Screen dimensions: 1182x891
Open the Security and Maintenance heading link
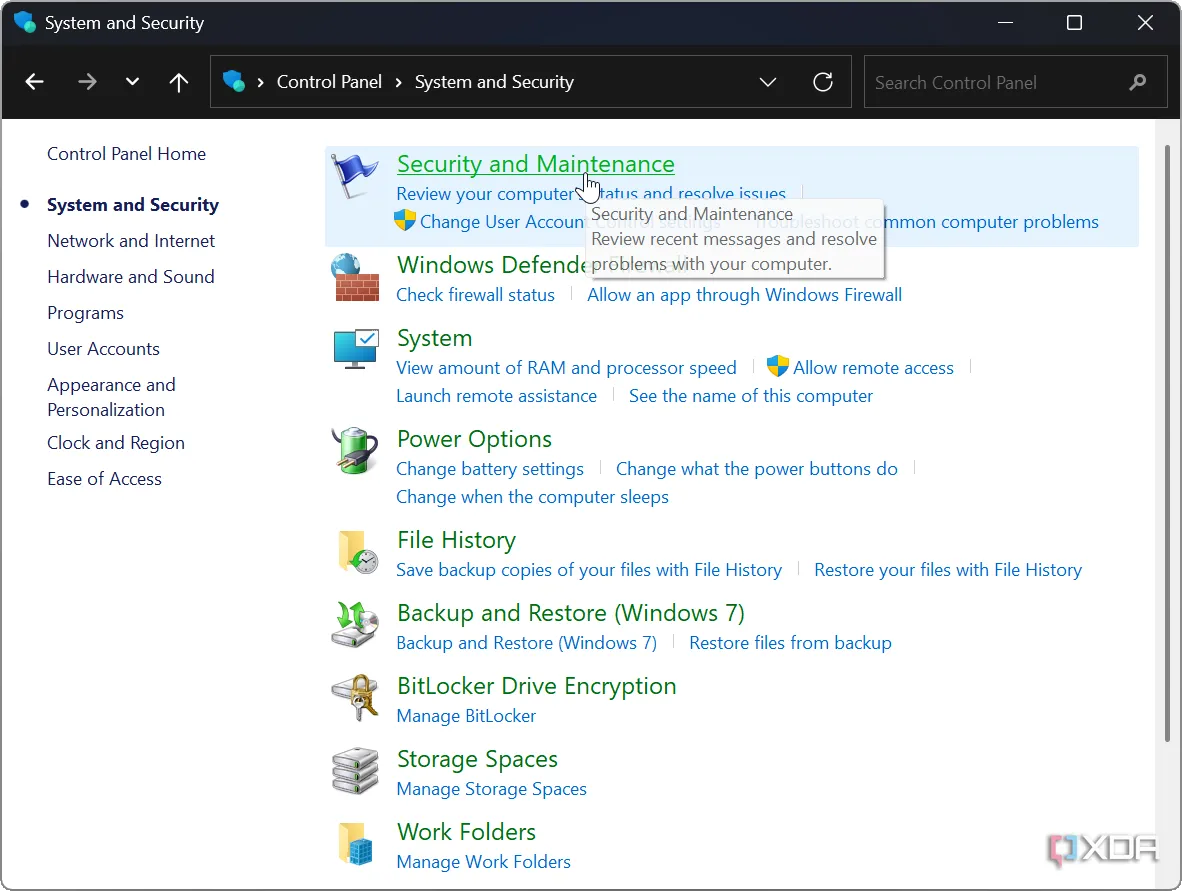click(x=536, y=164)
